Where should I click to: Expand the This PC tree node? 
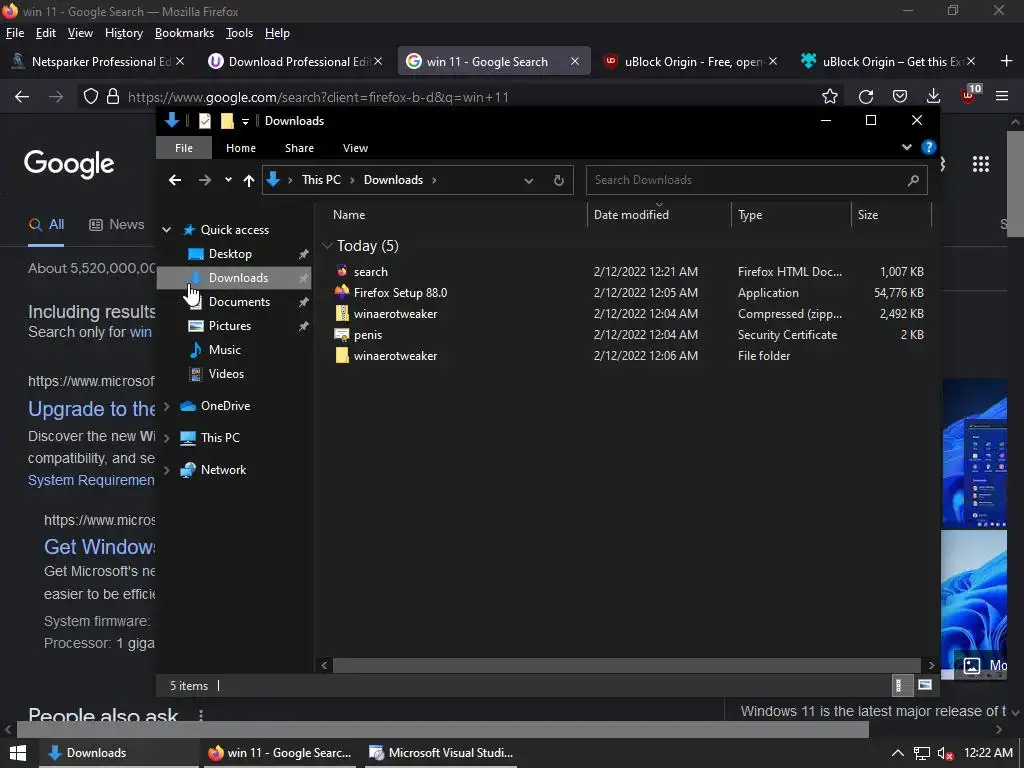pyautogui.click(x=167, y=438)
